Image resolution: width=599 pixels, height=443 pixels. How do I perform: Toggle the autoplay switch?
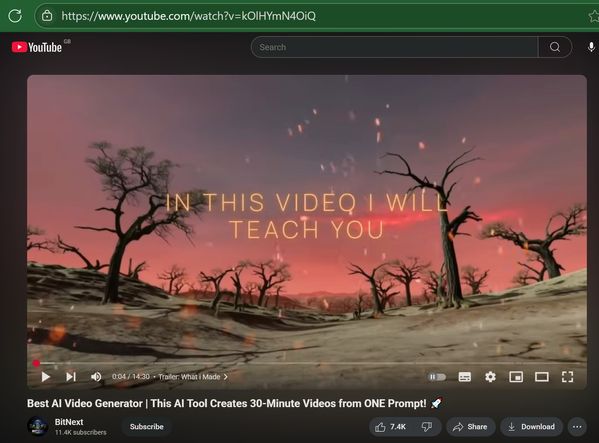(x=437, y=377)
